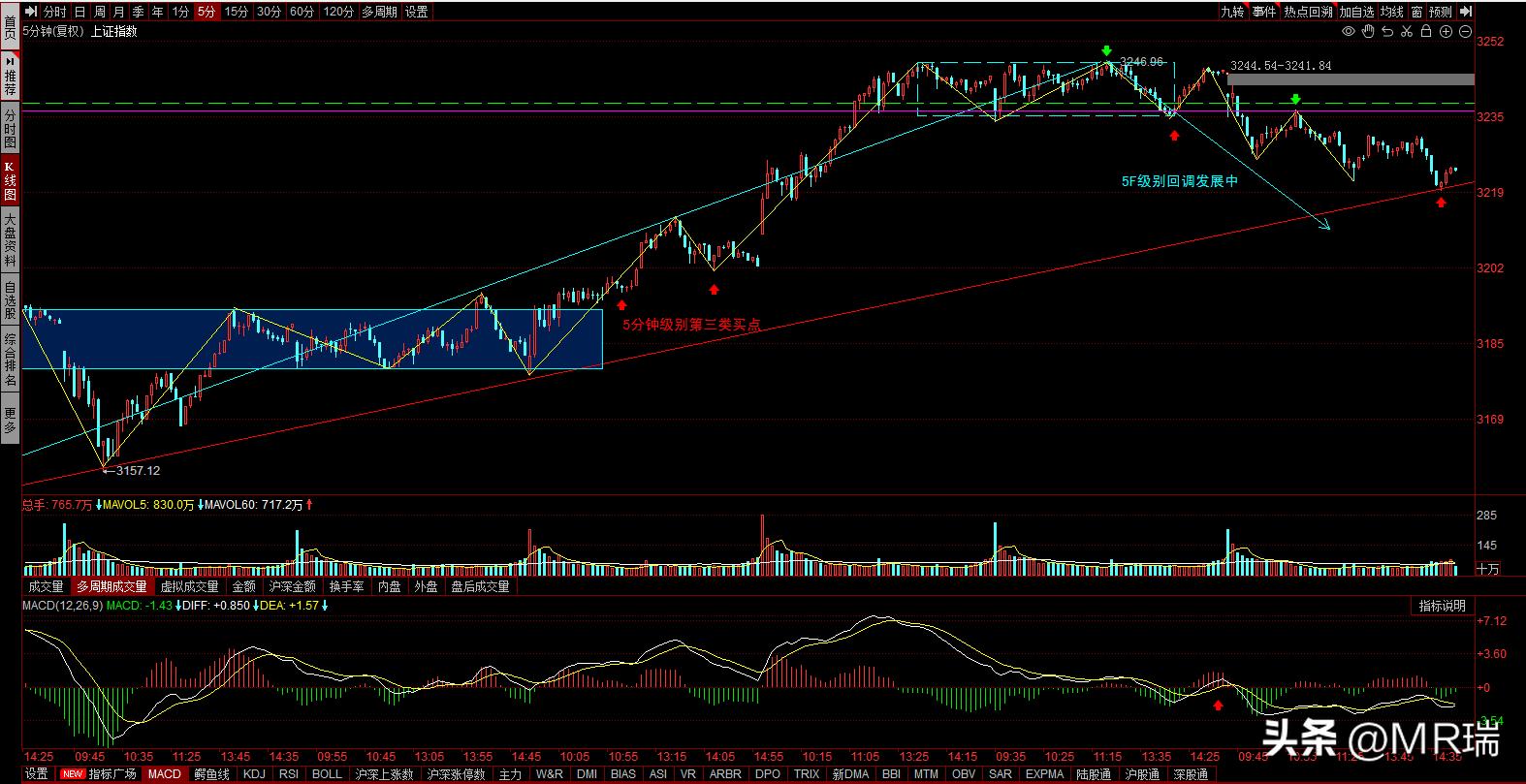Click the lock icon in the chart toolbar
The width and height of the screenshot is (1526, 784).
(x=1426, y=32)
